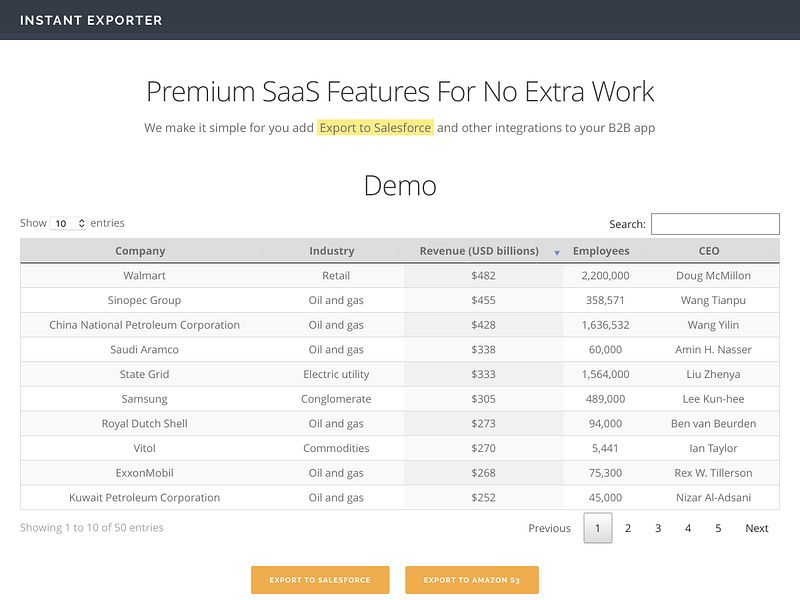Viewport: 800px width, 600px height.
Task: Select the Saudi Aramco company cell
Action: pyautogui.click(x=144, y=349)
